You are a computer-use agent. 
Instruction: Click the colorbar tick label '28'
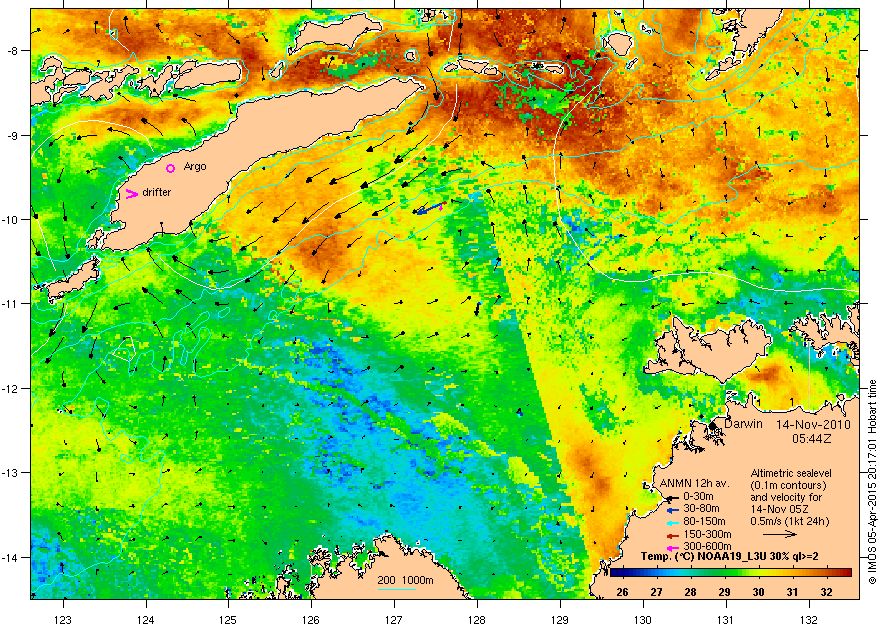690,592
